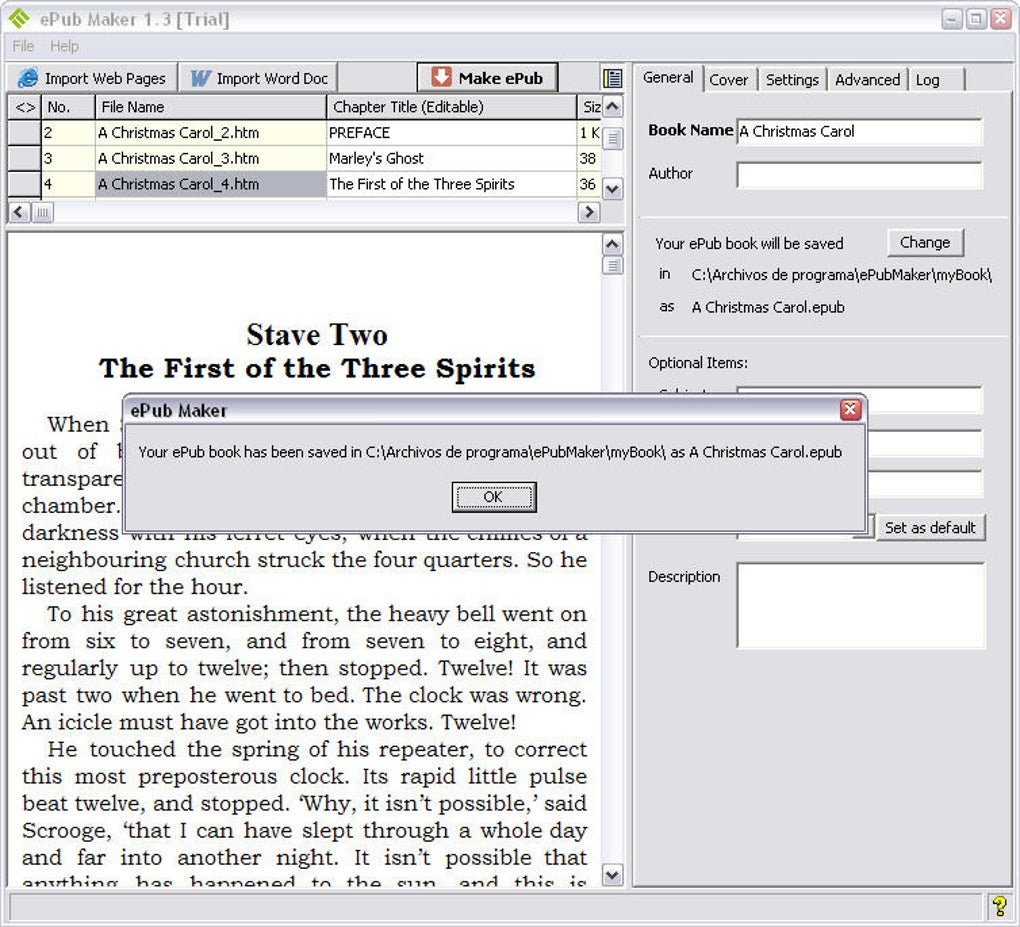Click the preview pane scroll up arrow
Screen dimensions: 1020x927
(x=612, y=244)
